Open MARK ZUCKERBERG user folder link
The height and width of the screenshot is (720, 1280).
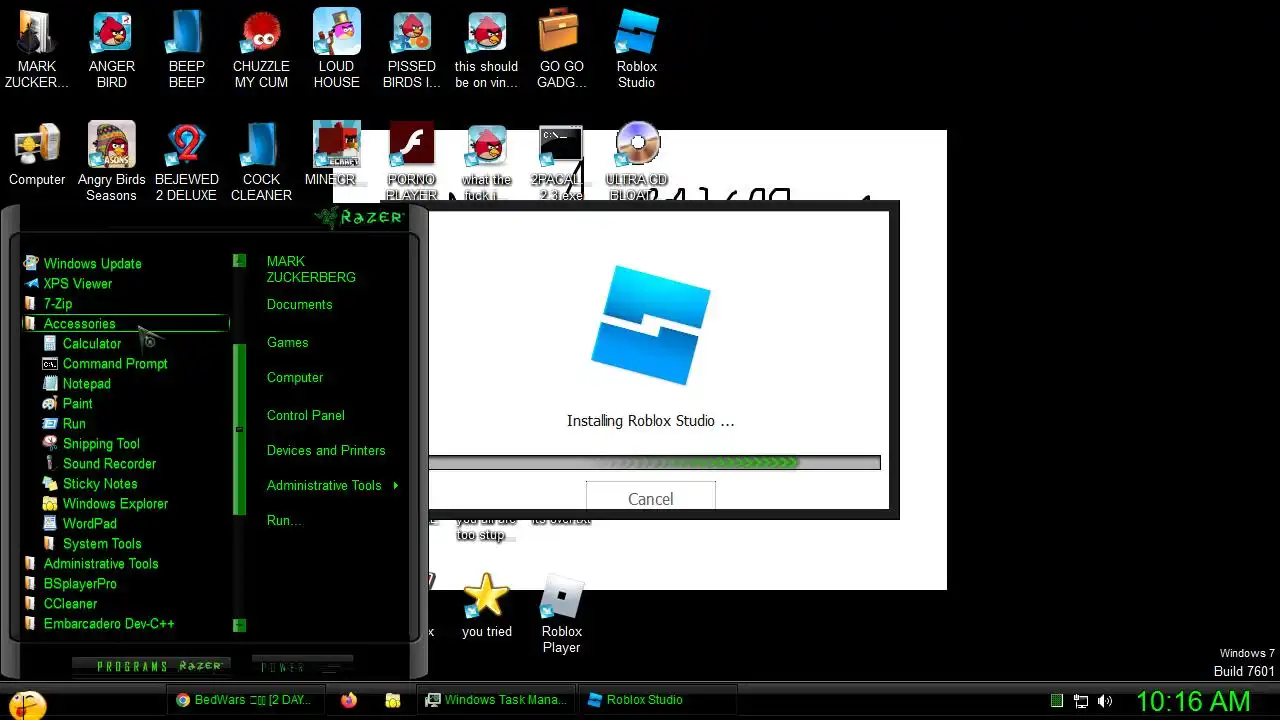[x=311, y=269]
